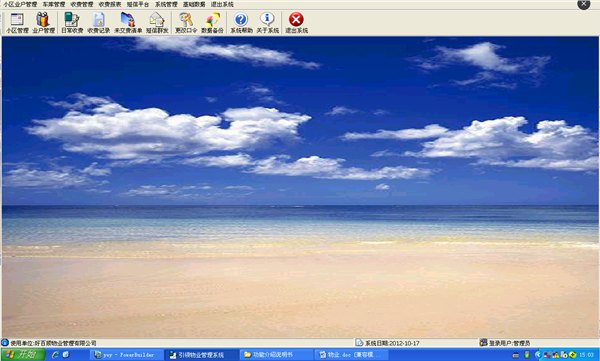This screenshot has height=361, width=600.
Task: Click 退出系统 red exit icon in toolbar
Action: coord(296,23)
